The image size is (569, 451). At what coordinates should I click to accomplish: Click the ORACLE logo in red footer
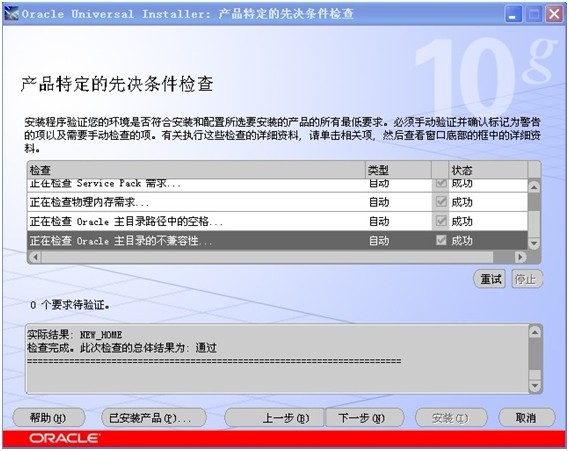coord(64,438)
